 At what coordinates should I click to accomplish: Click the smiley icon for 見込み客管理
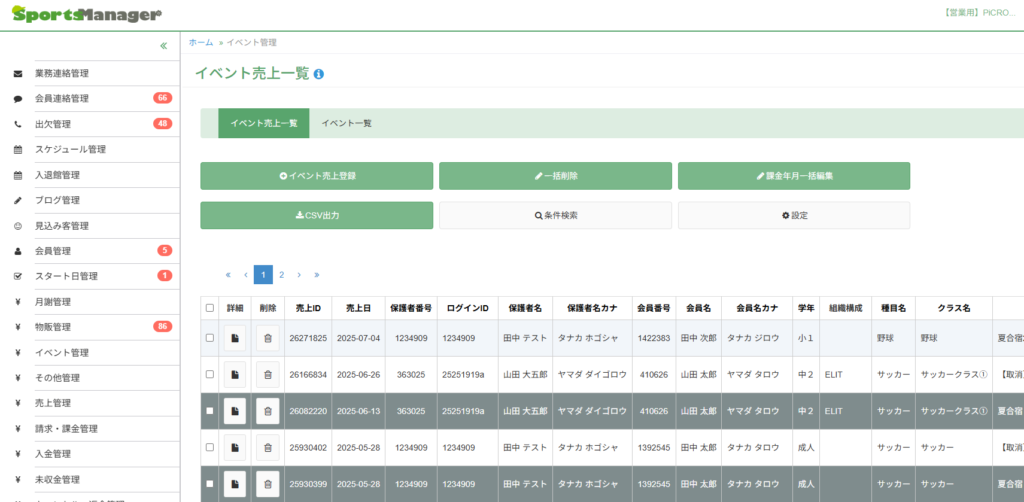[18, 226]
